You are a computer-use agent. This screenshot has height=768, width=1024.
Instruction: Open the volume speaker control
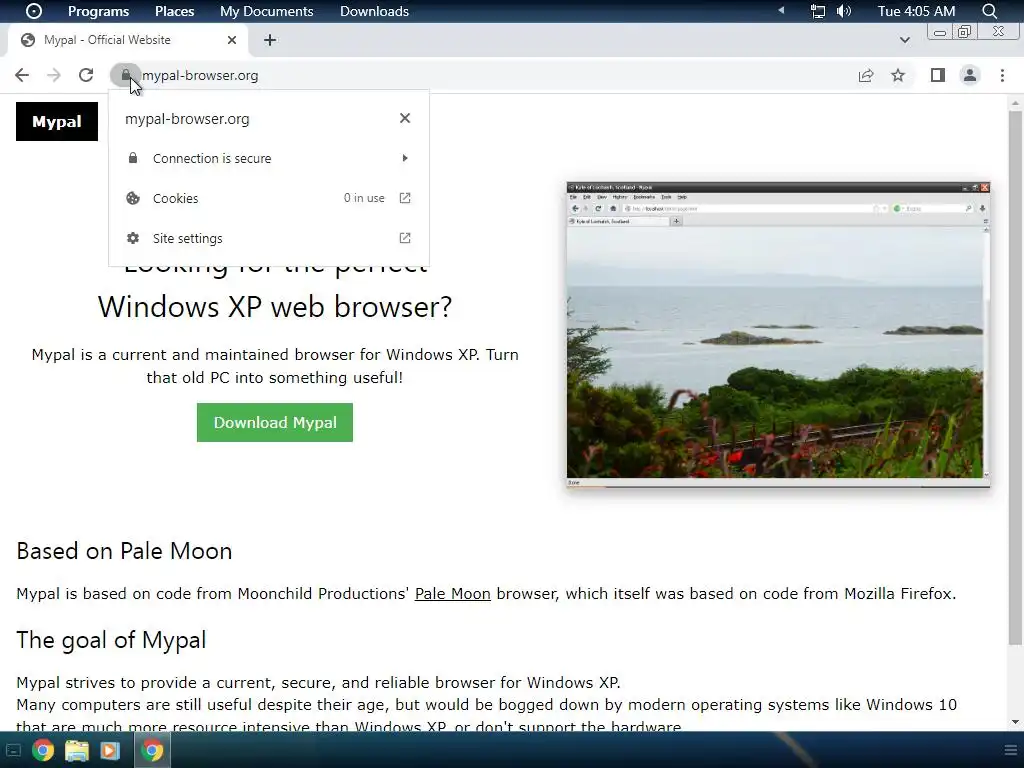point(844,11)
